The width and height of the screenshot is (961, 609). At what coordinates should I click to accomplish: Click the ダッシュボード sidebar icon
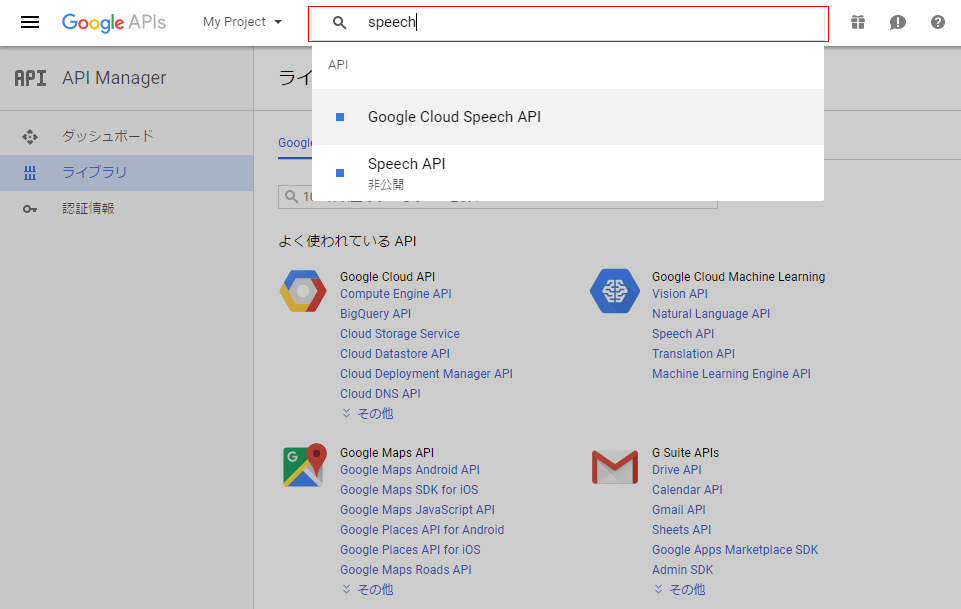coord(29,137)
